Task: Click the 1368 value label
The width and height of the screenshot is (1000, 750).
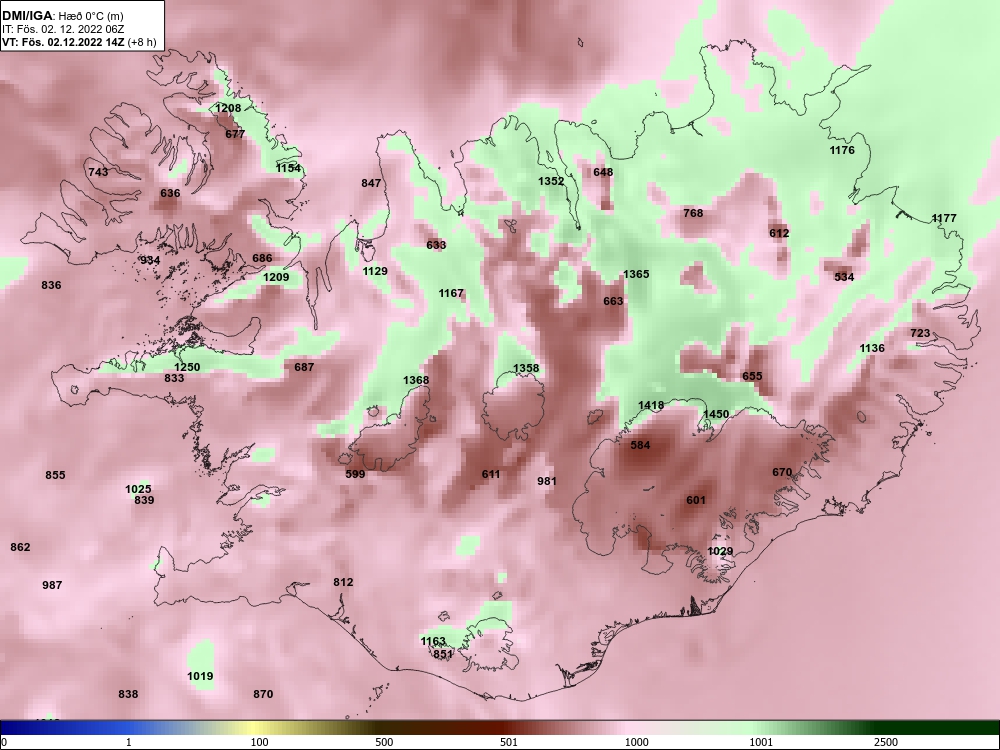Action: pos(416,381)
